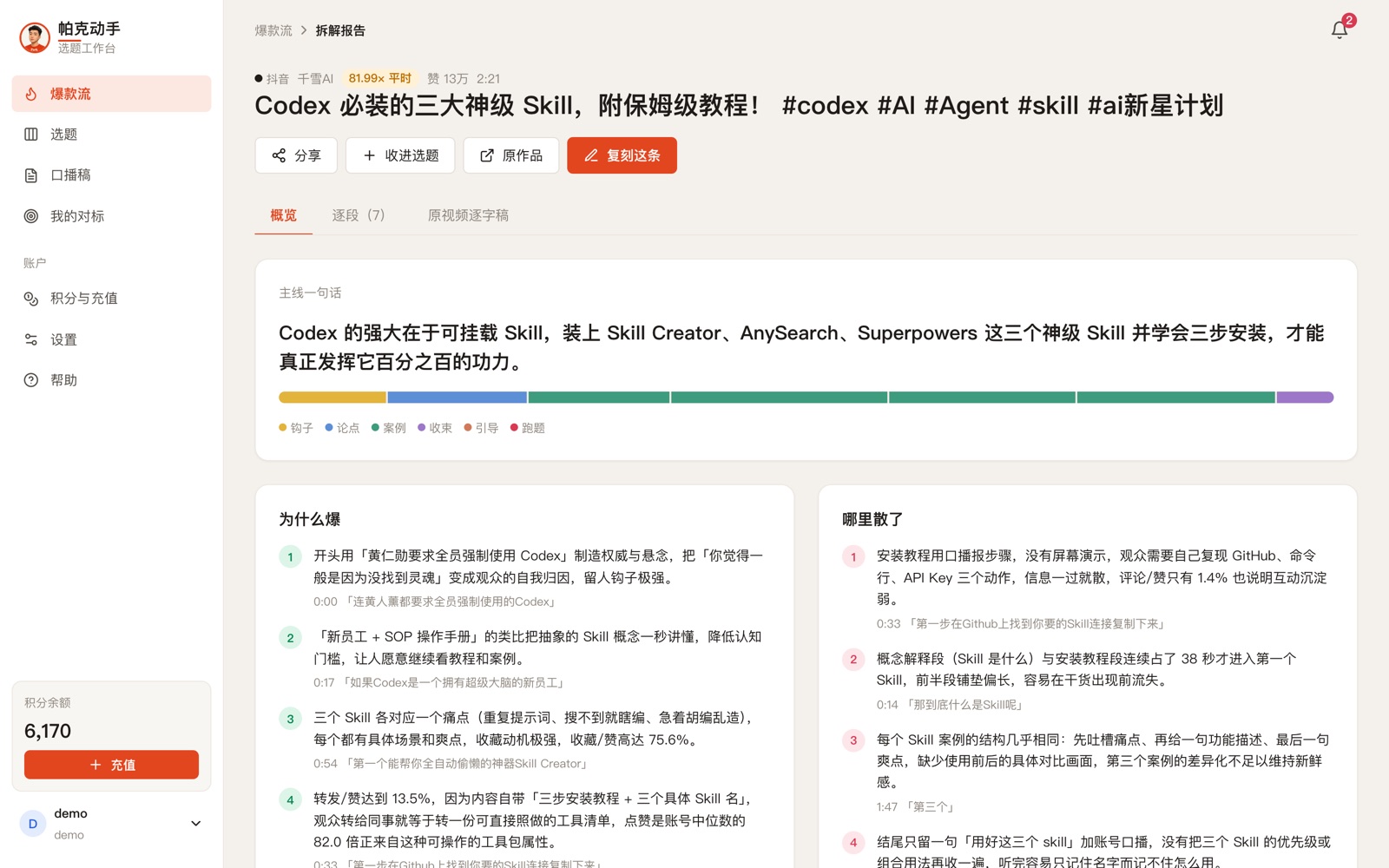The width and height of the screenshot is (1389, 868).
Task: Switch to the 原视频逐字稿 tab
Action: [x=468, y=215]
